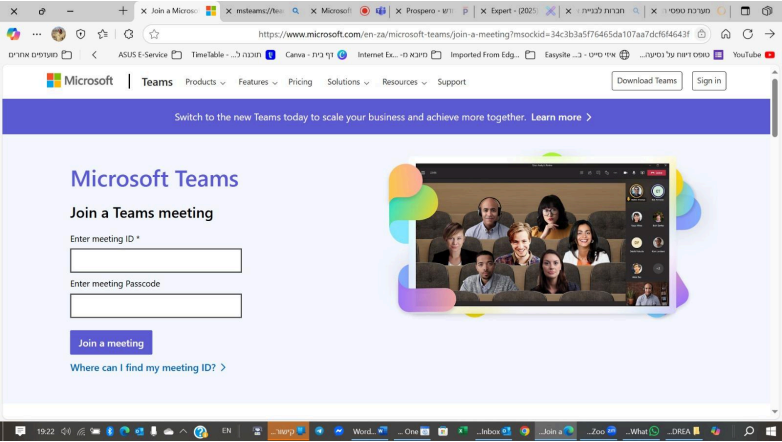The width and height of the screenshot is (782, 442).
Task: Click the Enter meeting ID field
Action: click(156, 261)
